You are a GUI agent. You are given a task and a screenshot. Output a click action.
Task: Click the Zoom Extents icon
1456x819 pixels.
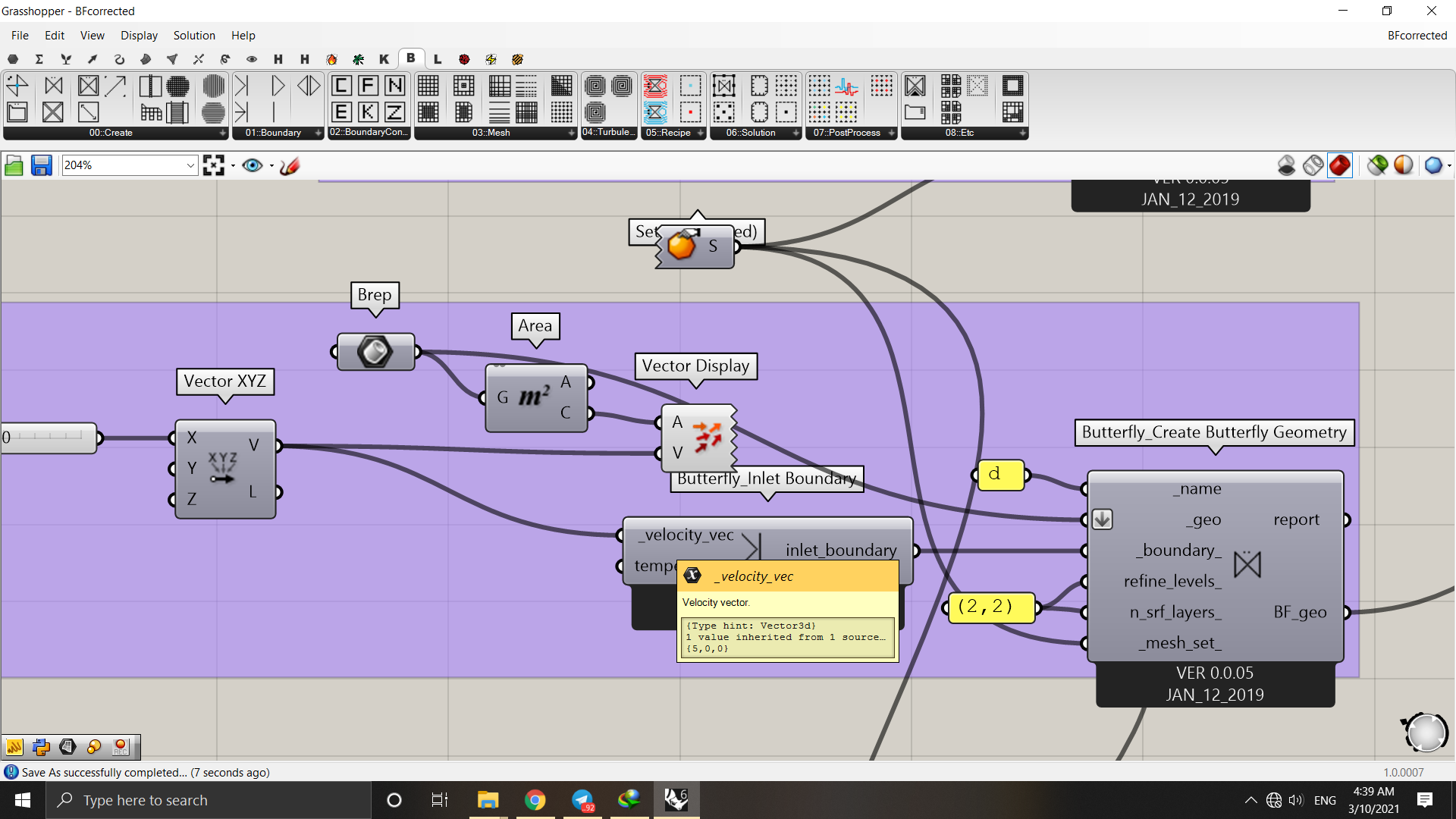[x=214, y=165]
